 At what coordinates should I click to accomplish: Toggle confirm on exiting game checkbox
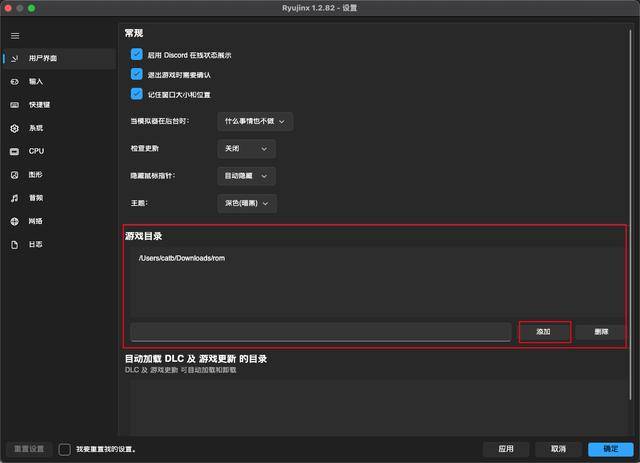[x=137, y=74]
